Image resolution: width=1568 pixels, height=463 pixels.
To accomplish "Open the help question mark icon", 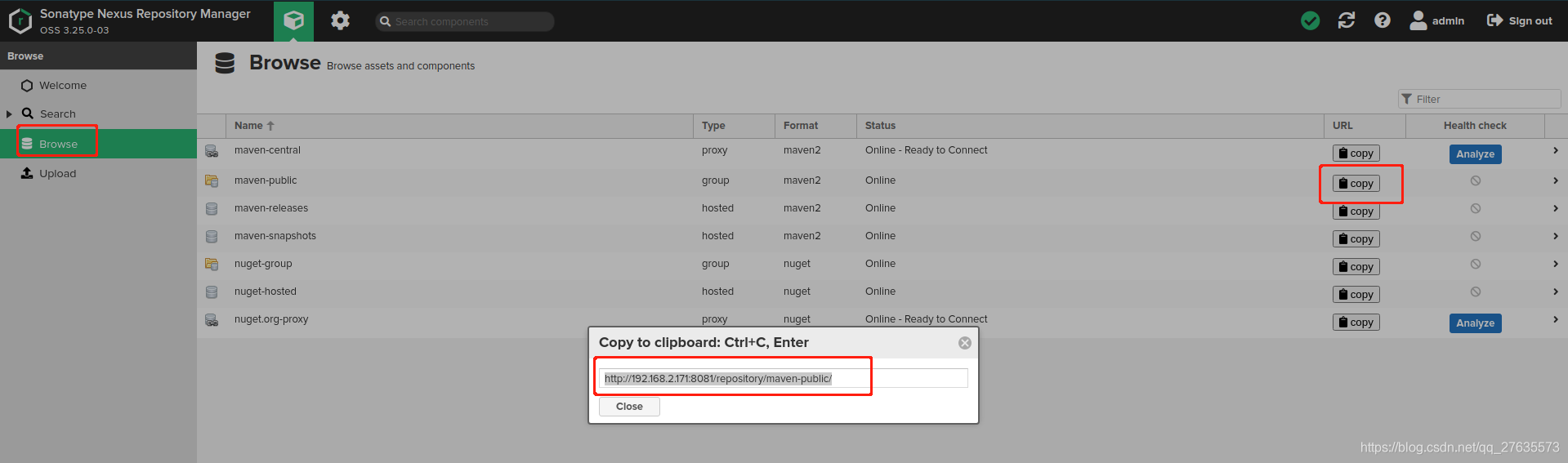I will point(1383,20).
